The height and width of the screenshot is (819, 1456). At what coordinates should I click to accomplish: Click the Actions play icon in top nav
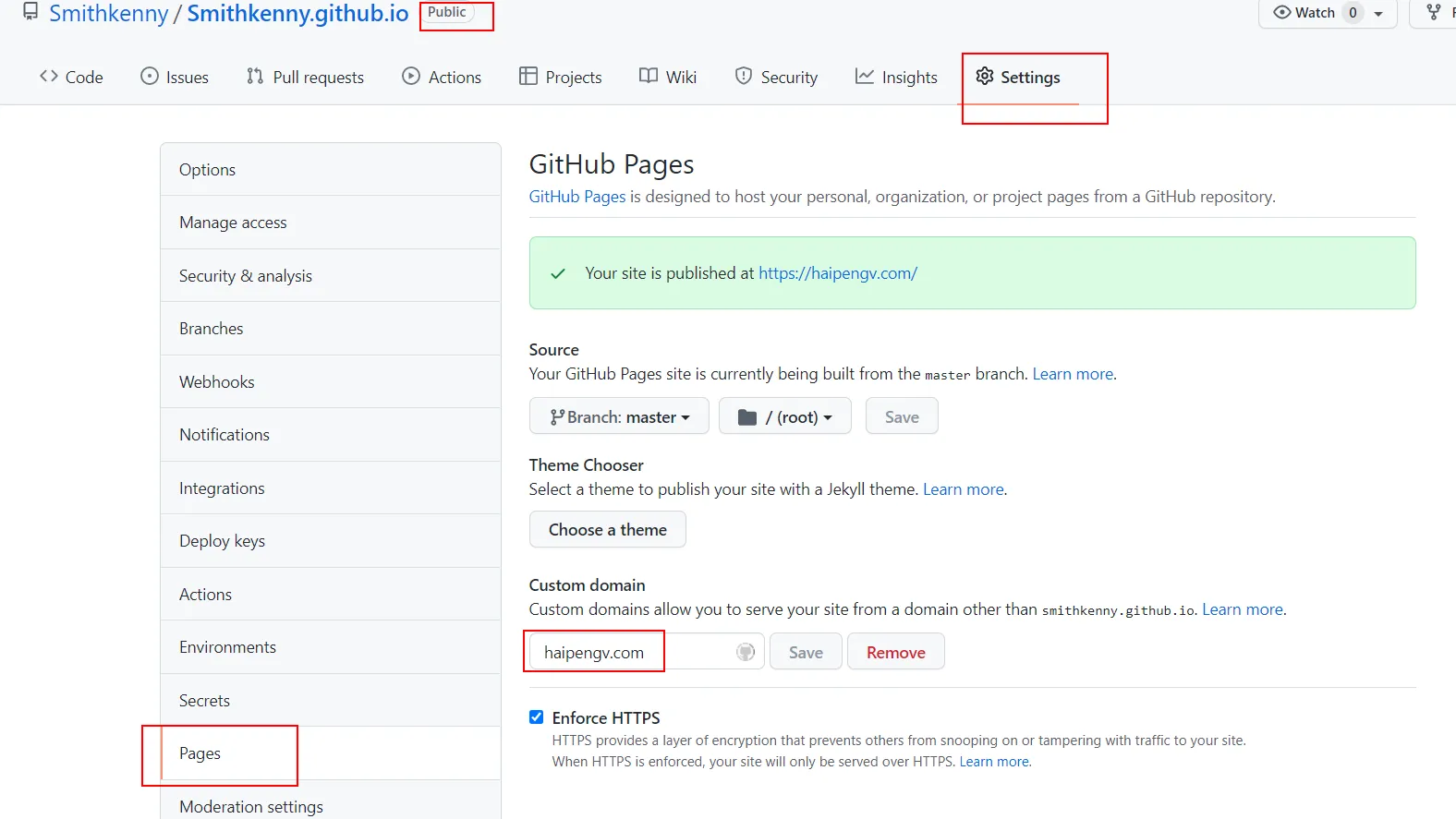(411, 77)
